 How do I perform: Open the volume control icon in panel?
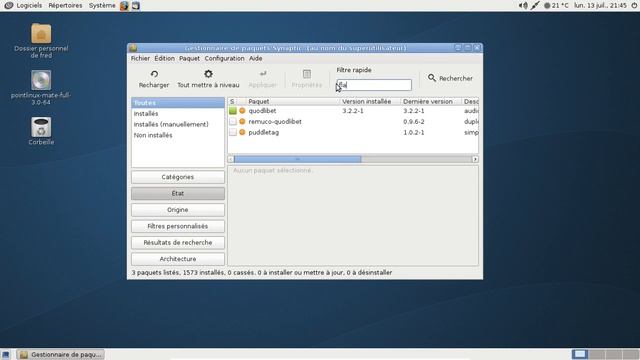[x=523, y=6]
